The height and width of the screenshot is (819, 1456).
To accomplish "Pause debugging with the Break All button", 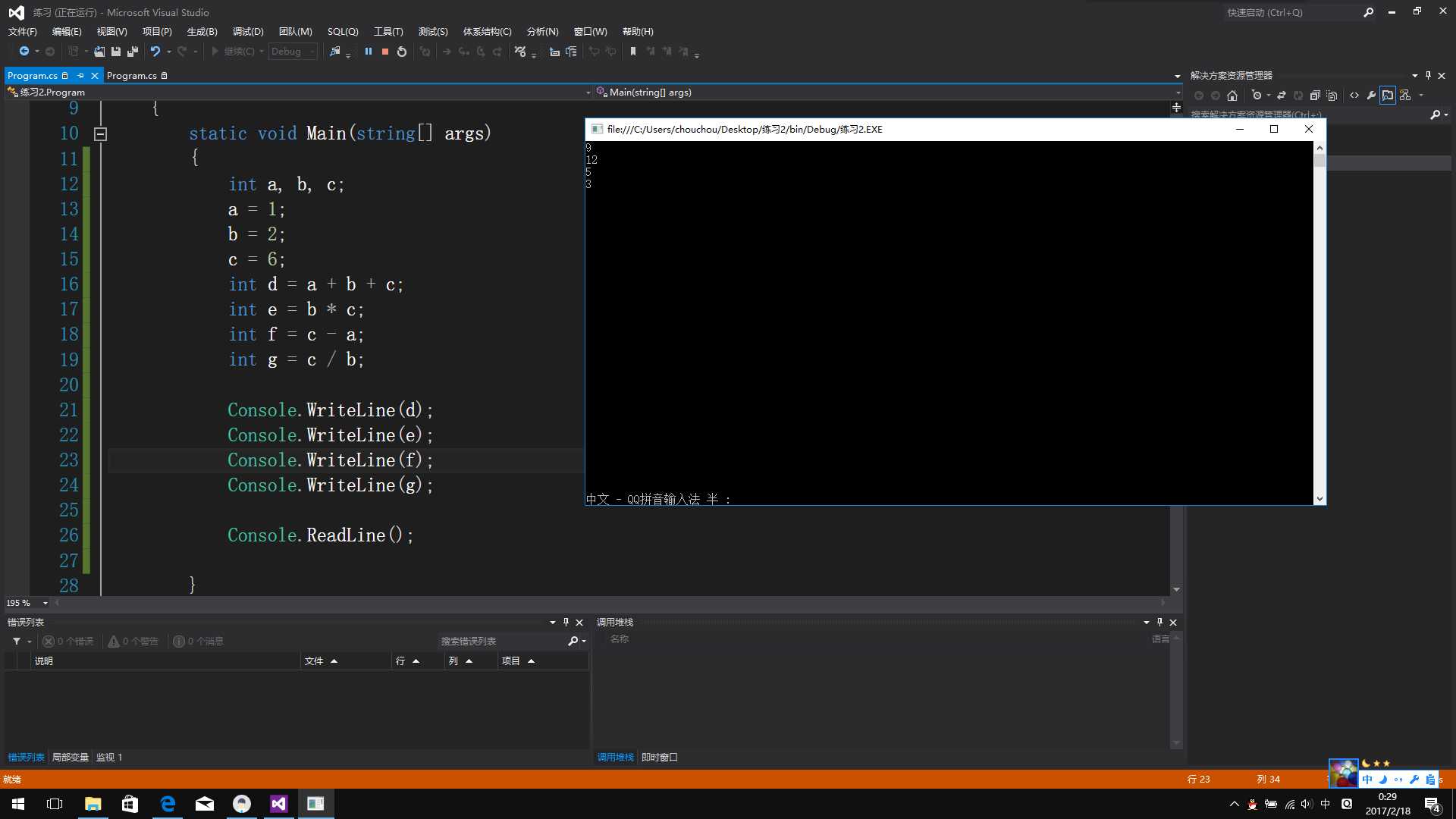I will click(x=368, y=52).
